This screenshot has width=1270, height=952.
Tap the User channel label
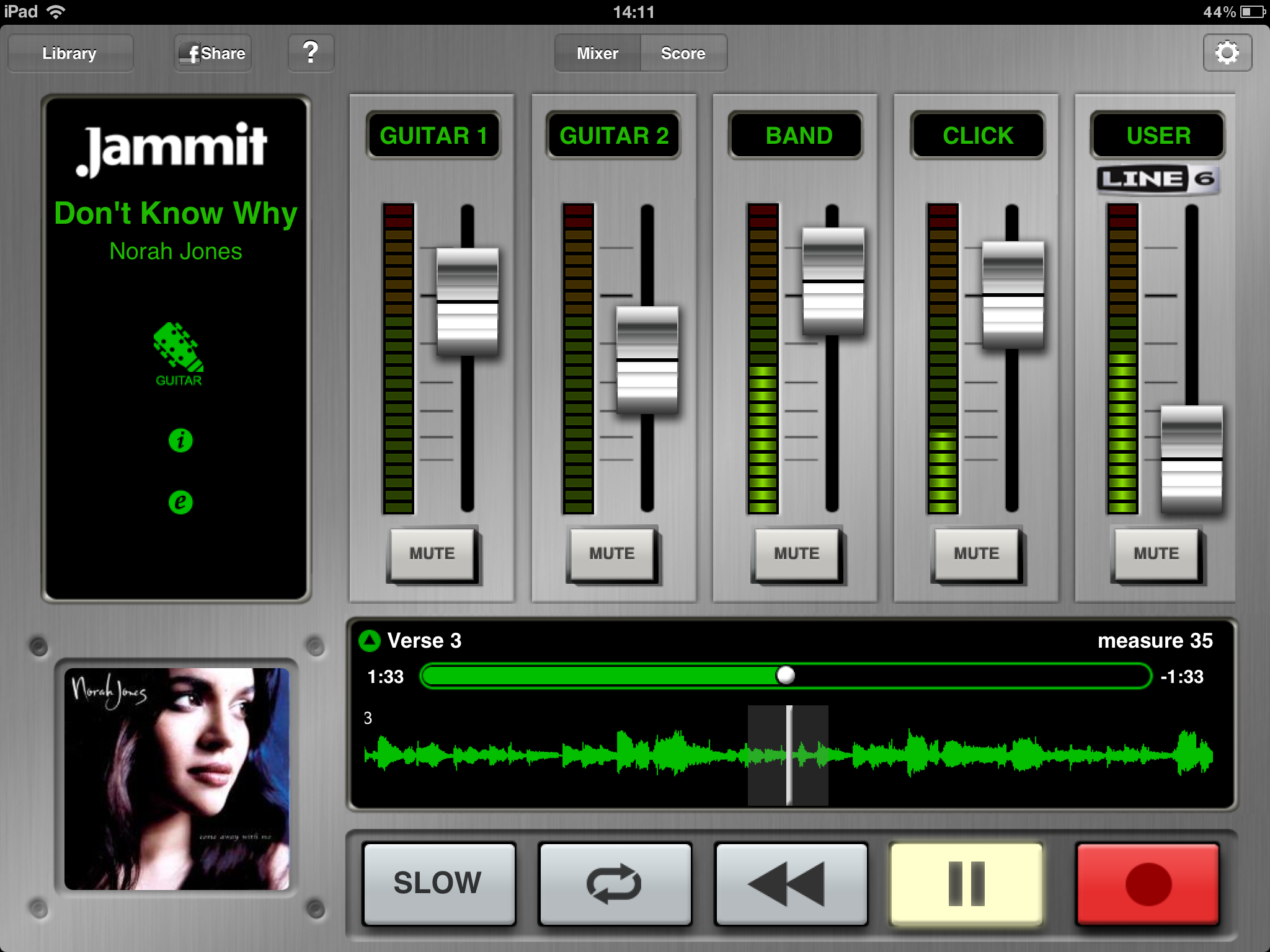click(1158, 135)
